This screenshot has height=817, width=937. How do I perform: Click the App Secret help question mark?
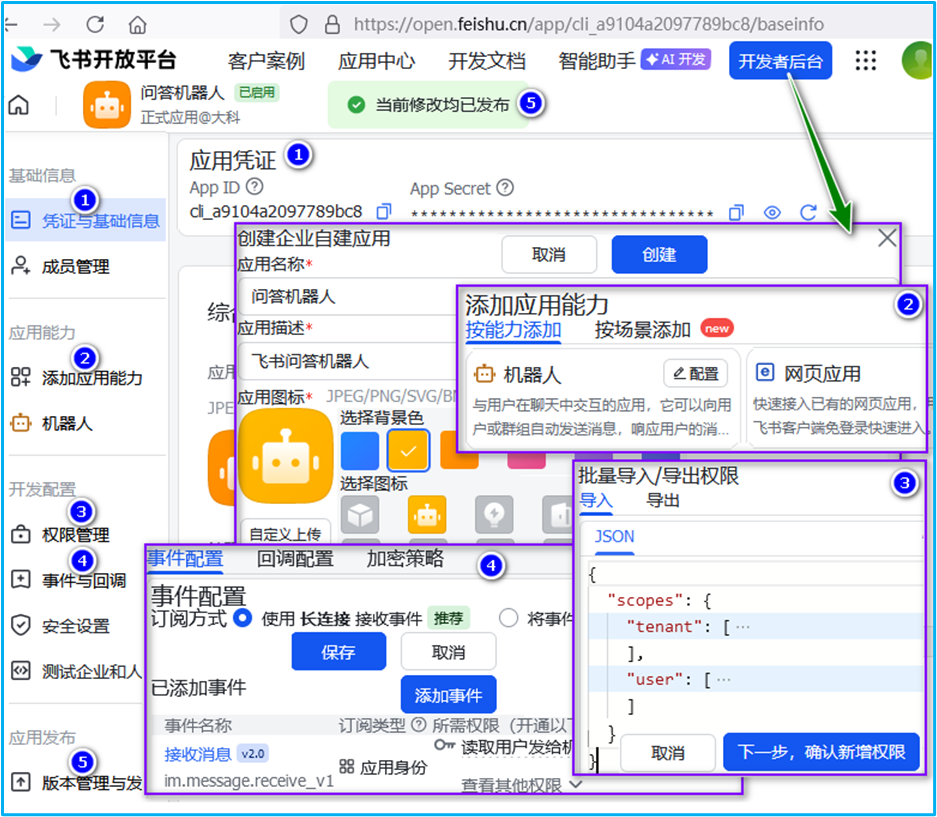pyautogui.click(x=505, y=188)
